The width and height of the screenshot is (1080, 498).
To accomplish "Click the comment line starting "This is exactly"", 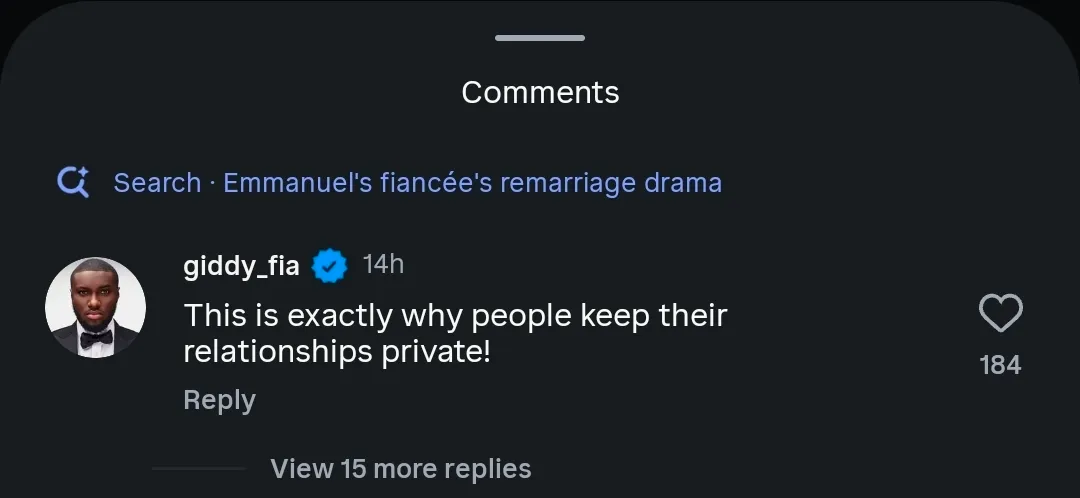I will coord(455,316).
